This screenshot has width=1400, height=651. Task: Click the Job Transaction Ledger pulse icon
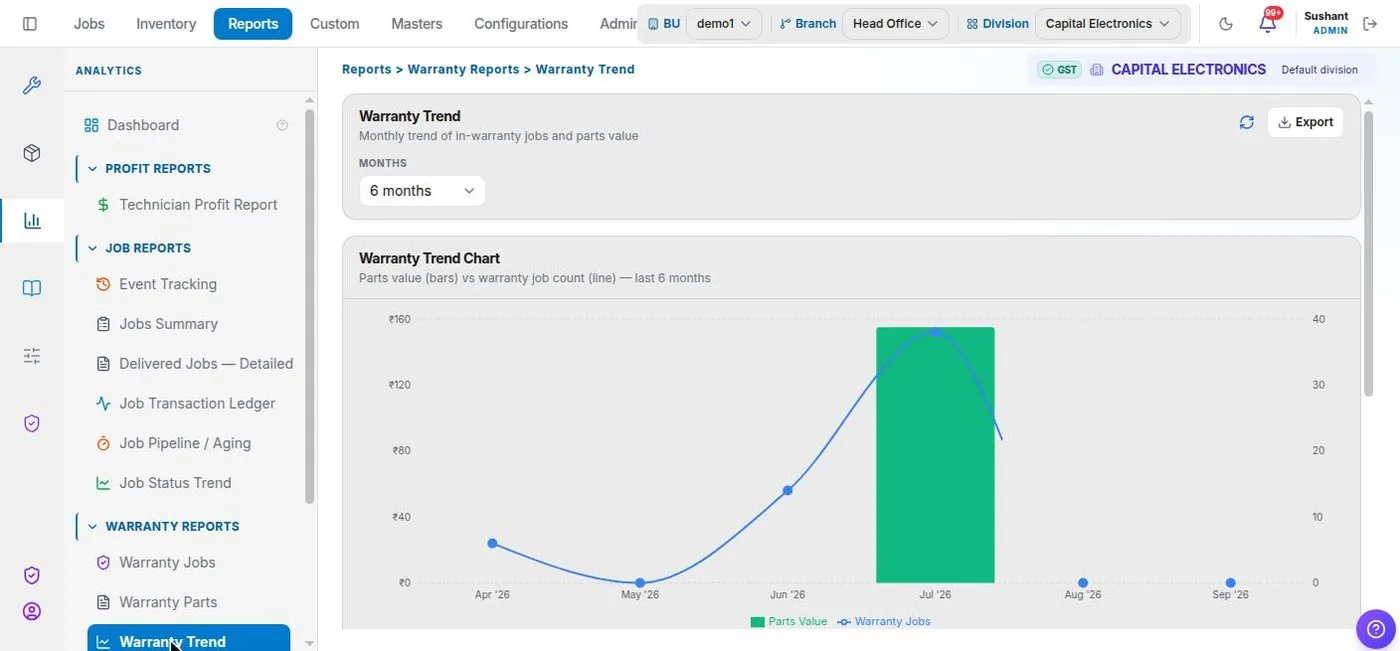(x=103, y=404)
